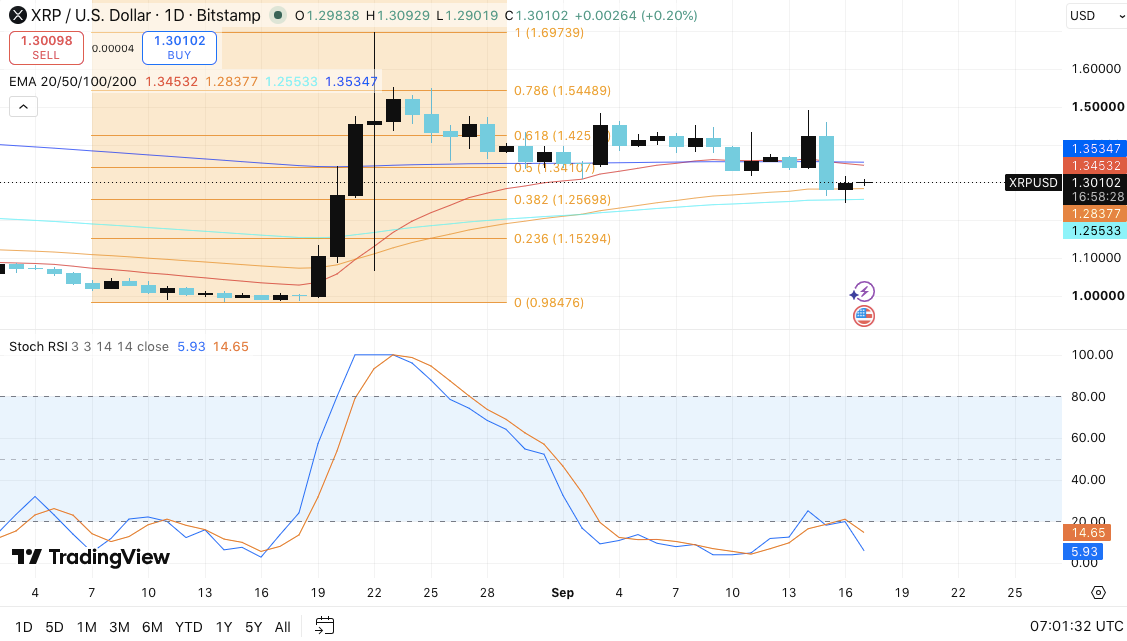Click the Stoch RSI indicator label
Image resolution: width=1127 pixels, height=641 pixels.
39,346
